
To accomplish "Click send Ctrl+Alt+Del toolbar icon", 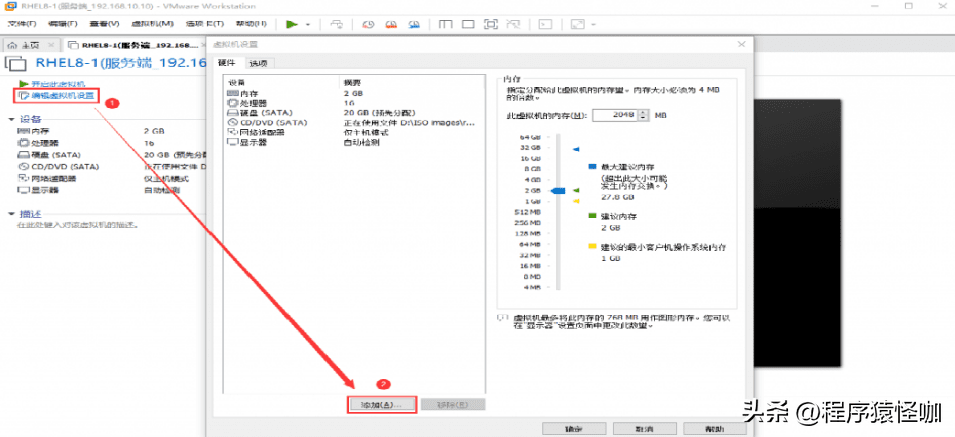I will 335,23.
